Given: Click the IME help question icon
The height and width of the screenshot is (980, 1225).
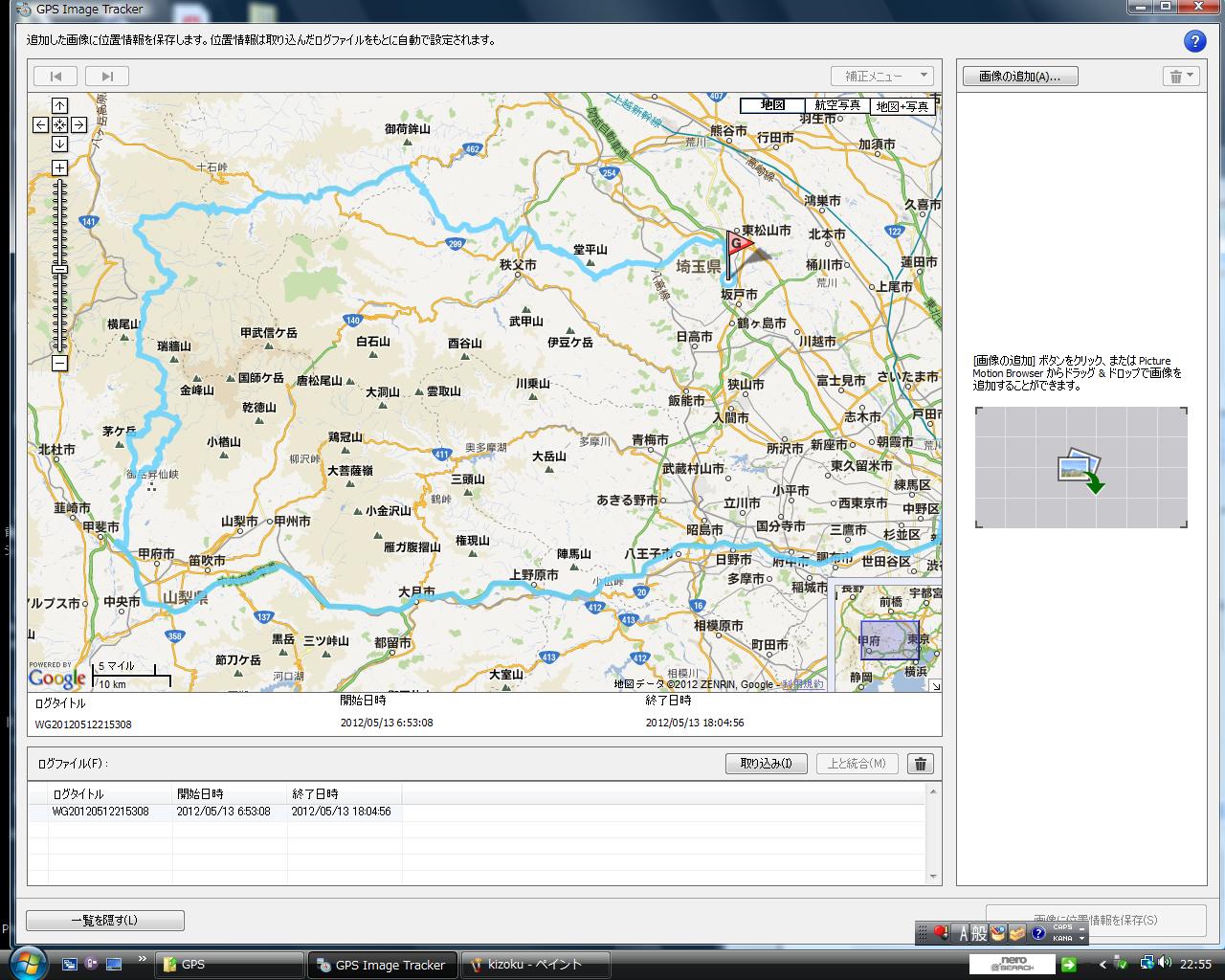Looking at the screenshot, I should click(1037, 934).
